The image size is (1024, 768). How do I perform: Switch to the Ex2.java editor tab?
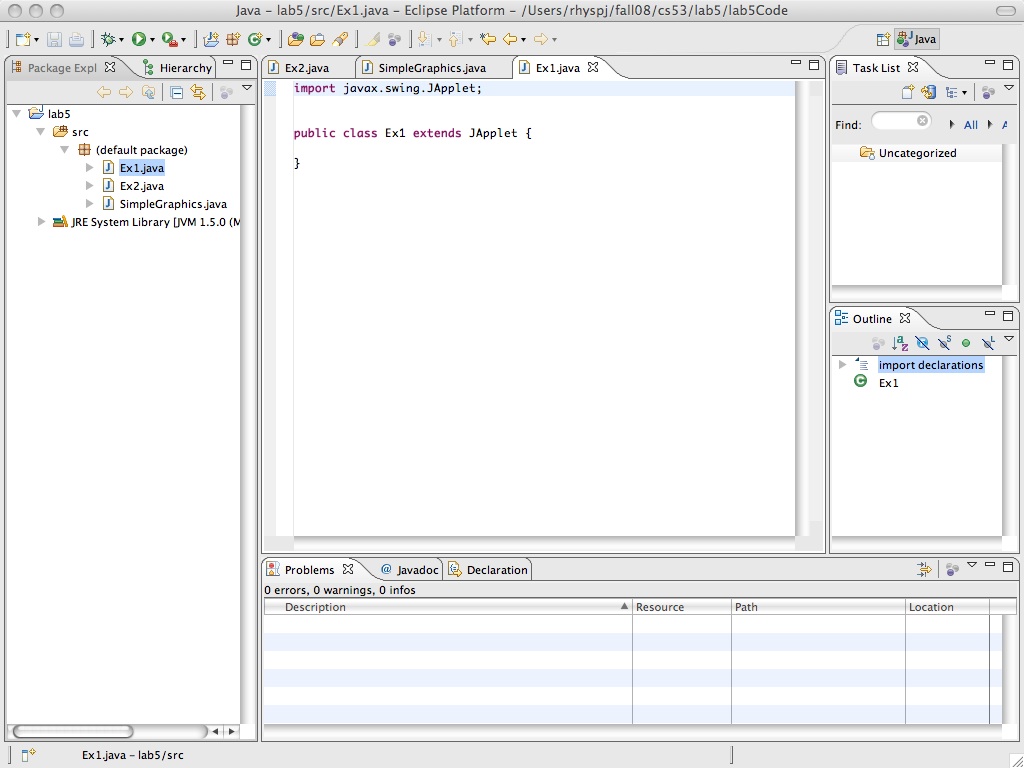pyautogui.click(x=307, y=67)
